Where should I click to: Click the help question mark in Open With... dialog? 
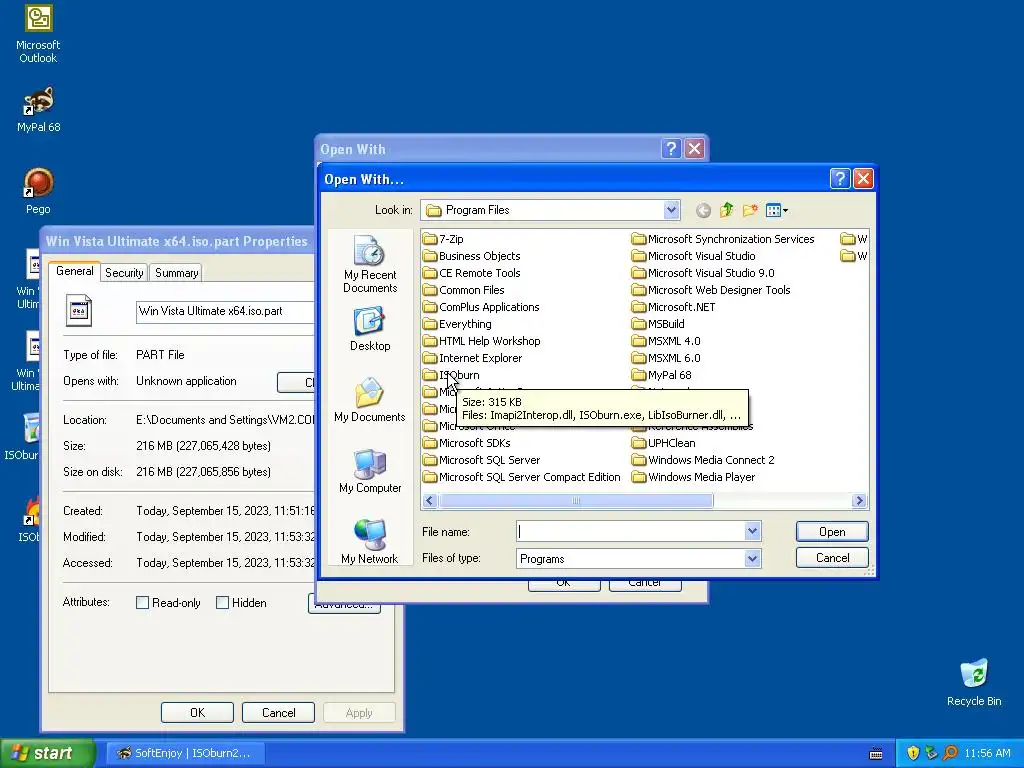(840, 178)
